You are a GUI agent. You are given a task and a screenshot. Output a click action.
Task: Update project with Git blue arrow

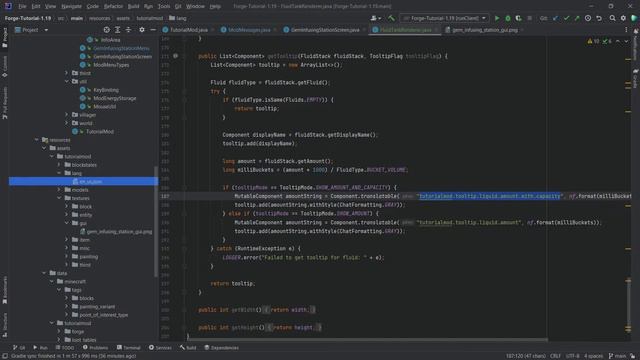(556, 18)
